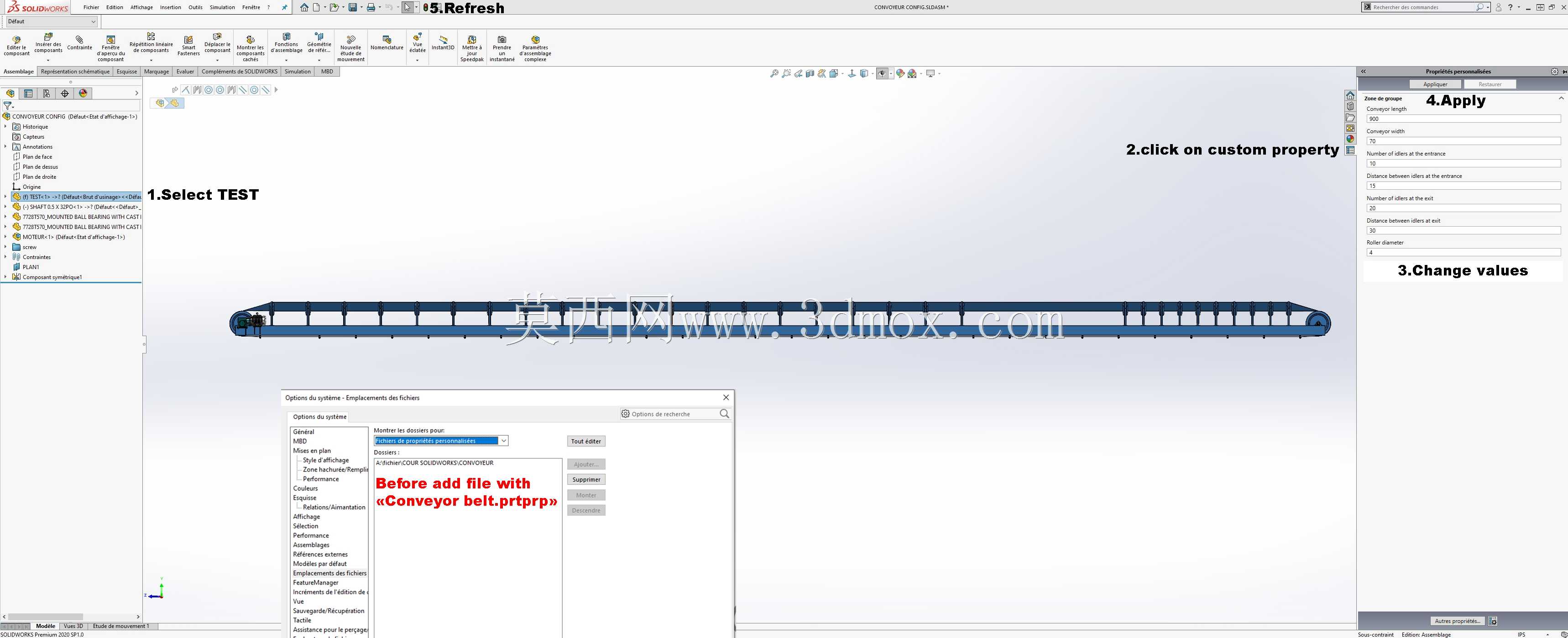
Task: Switch to the Esquisse tab
Action: tap(126, 71)
